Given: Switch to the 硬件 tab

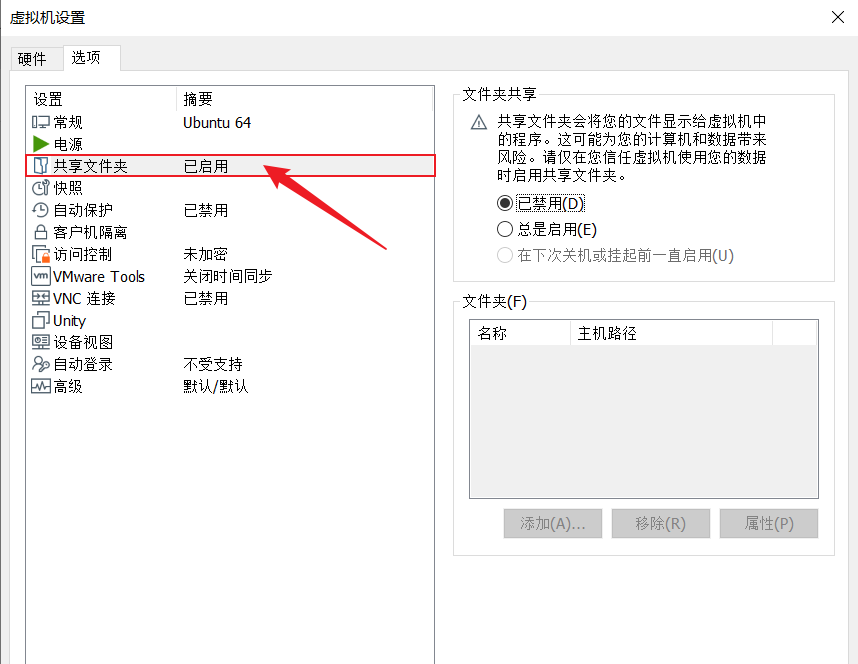Looking at the screenshot, I should coord(32,59).
